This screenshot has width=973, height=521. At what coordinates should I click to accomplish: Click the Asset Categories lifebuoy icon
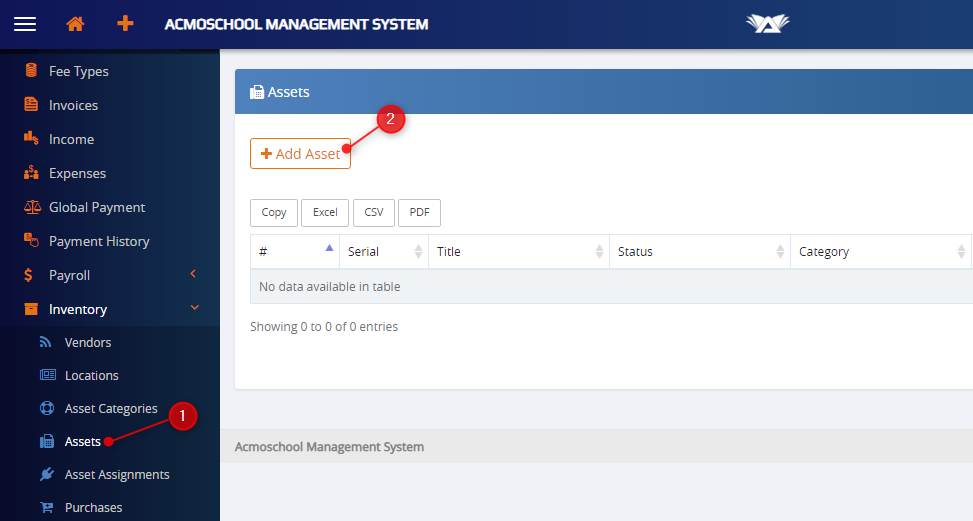click(x=47, y=408)
